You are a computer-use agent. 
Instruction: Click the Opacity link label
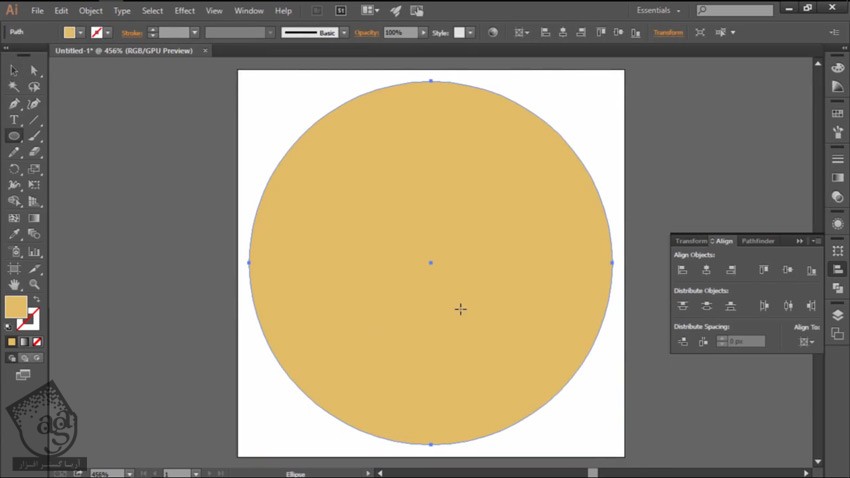366,33
